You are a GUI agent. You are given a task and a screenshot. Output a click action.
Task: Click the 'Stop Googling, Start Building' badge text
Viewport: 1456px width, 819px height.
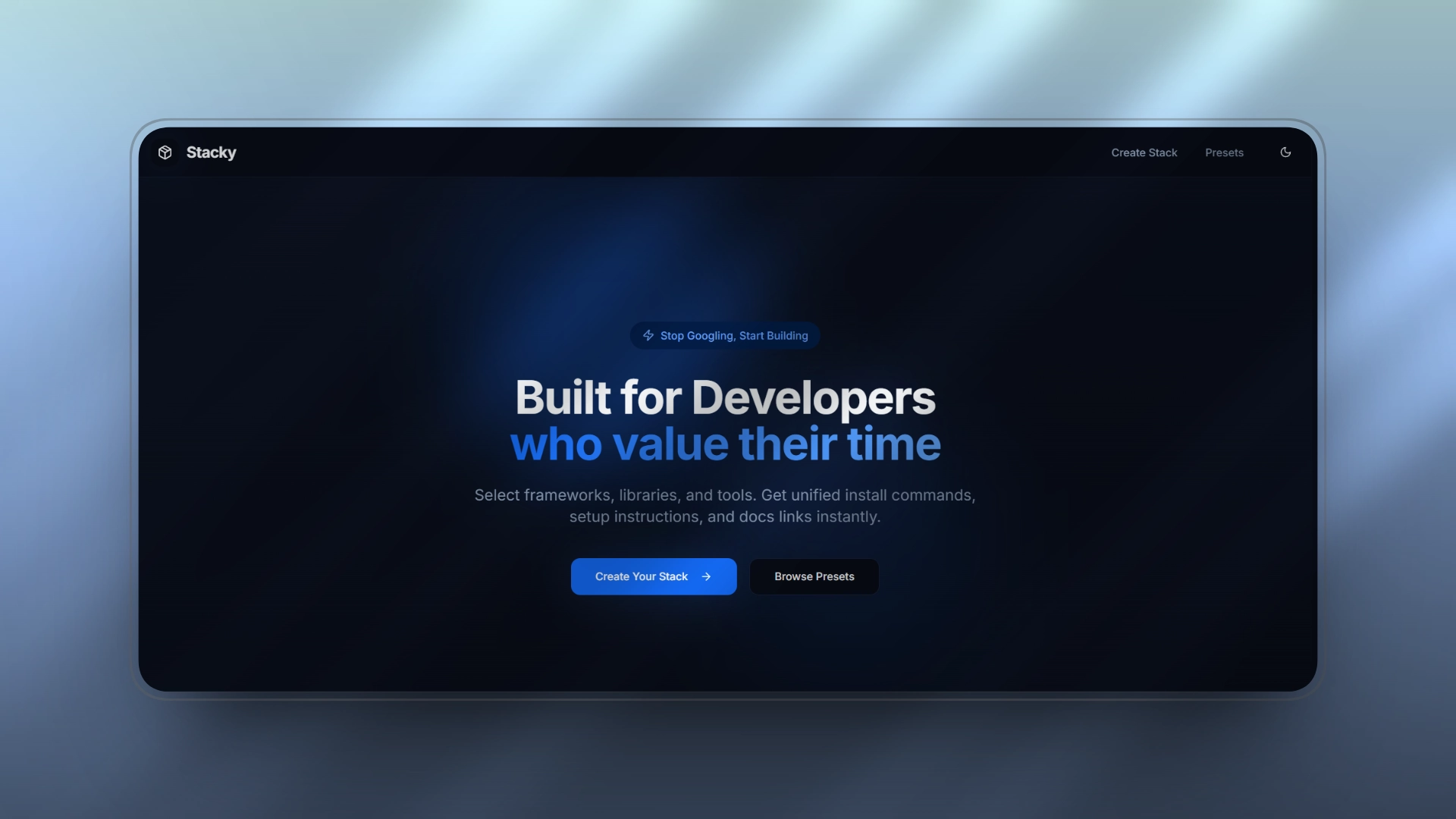click(734, 335)
